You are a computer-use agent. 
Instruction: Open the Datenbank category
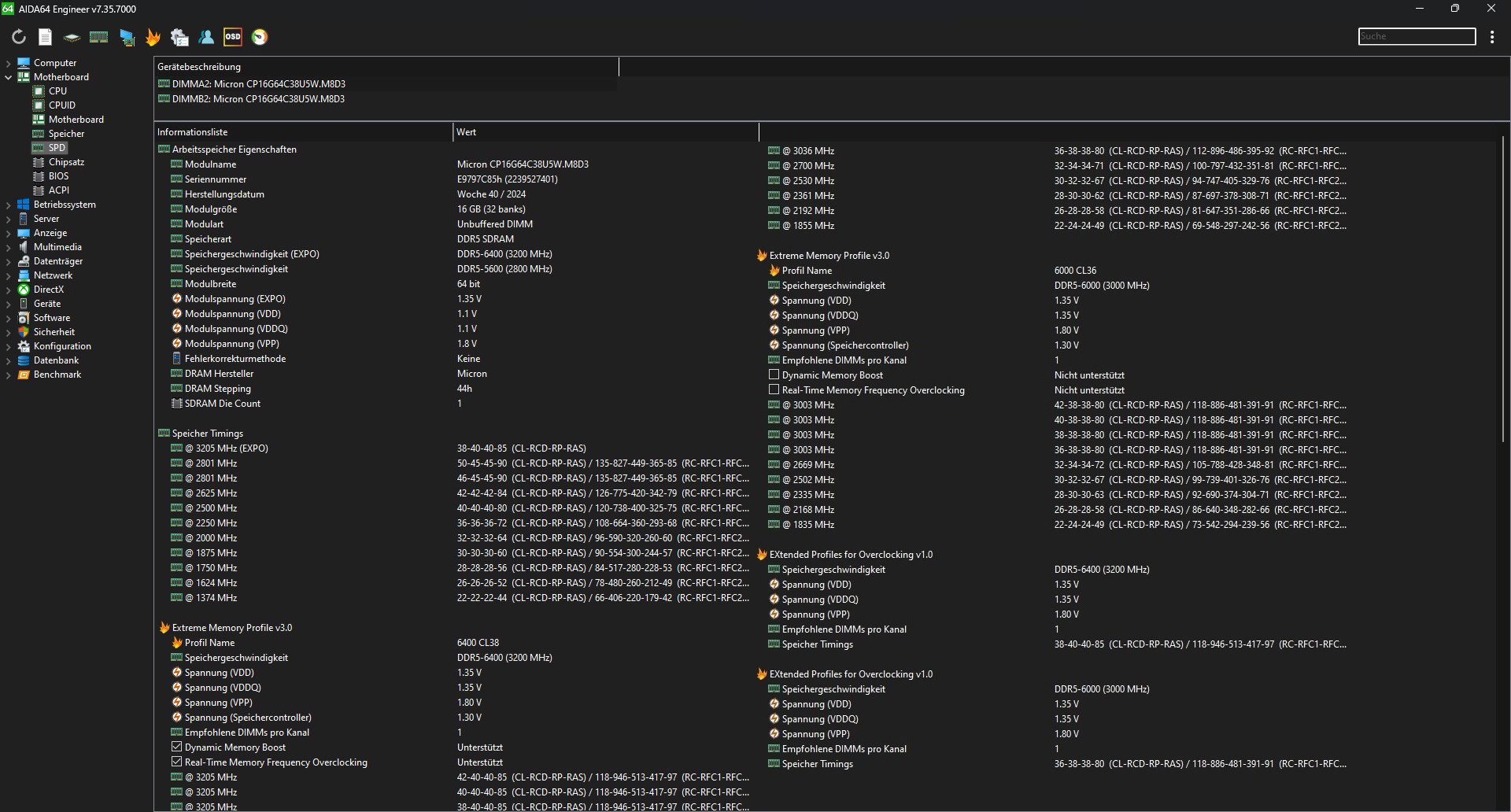click(56, 360)
